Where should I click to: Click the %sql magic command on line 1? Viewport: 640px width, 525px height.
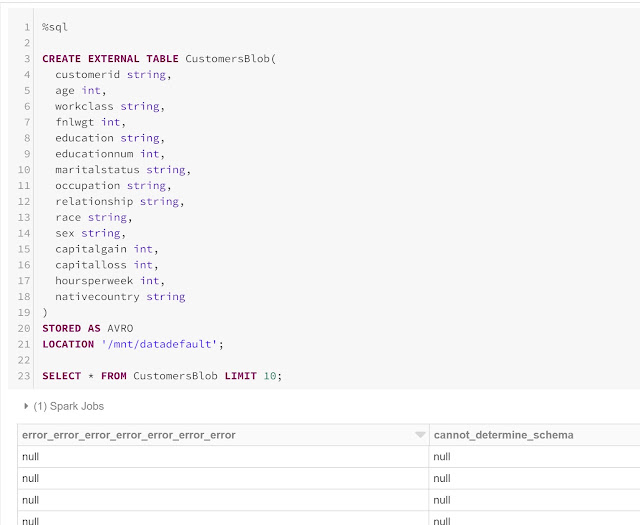55,27
